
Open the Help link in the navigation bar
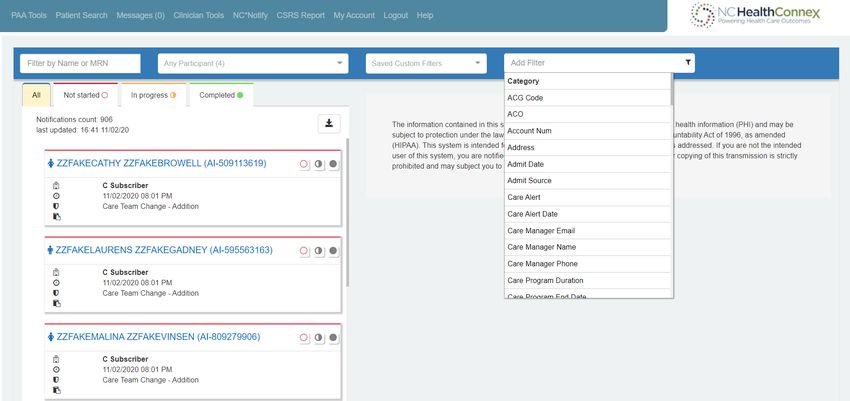pos(425,15)
